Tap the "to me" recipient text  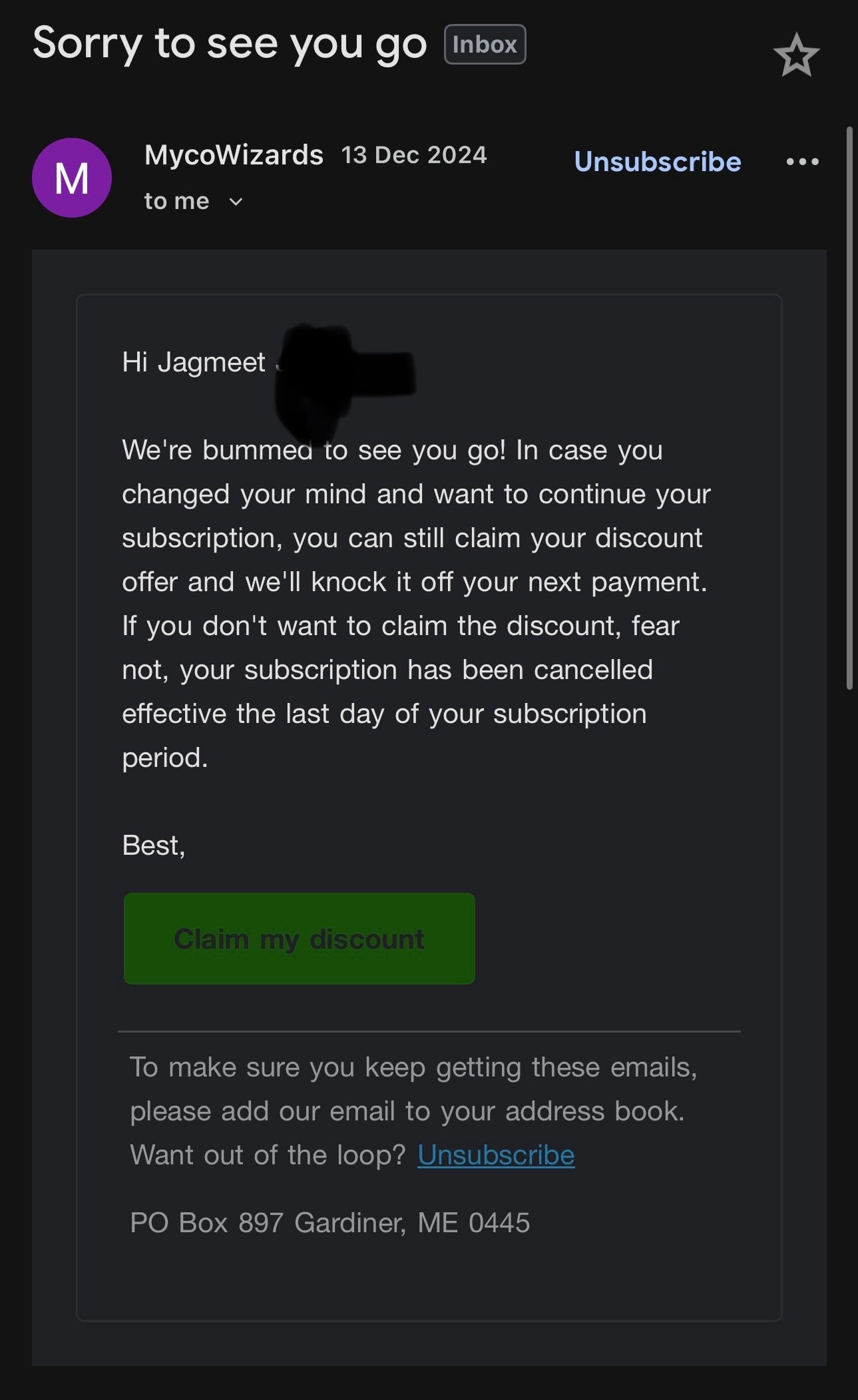pos(177,201)
